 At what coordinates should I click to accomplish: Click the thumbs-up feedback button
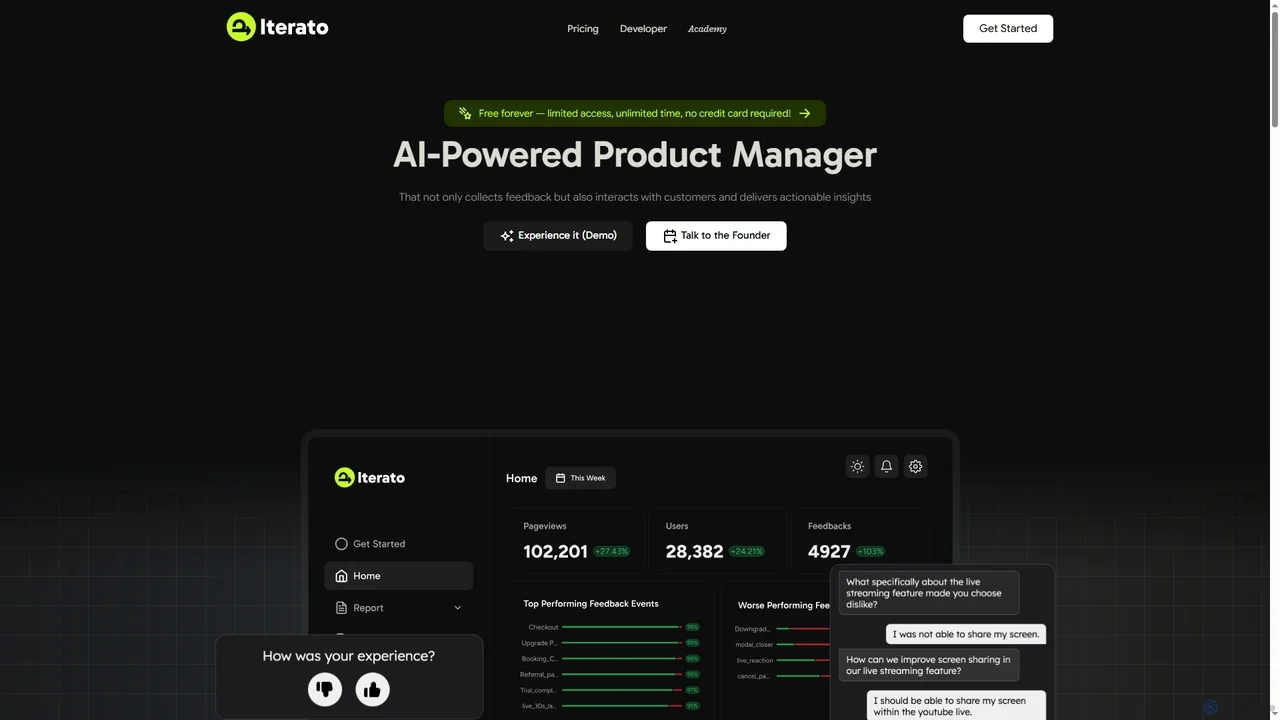[x=373, y=689]
